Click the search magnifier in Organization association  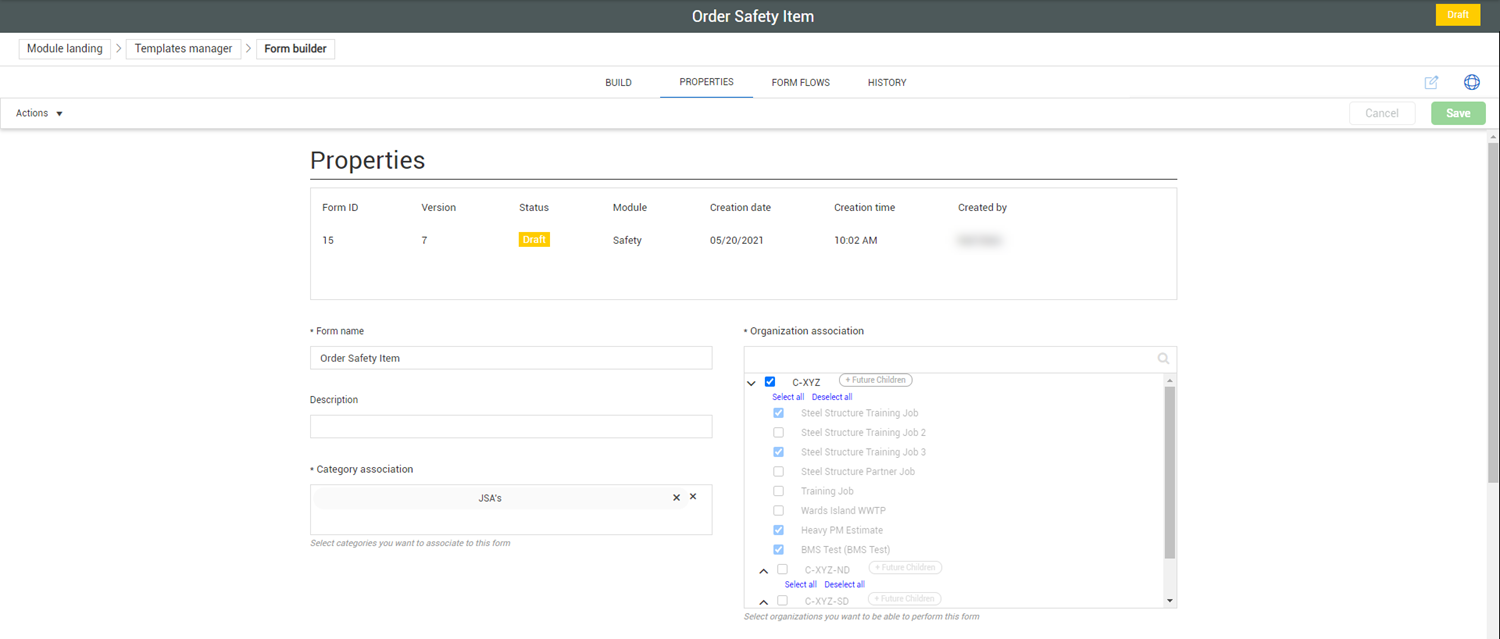[x=1163, y=358]
